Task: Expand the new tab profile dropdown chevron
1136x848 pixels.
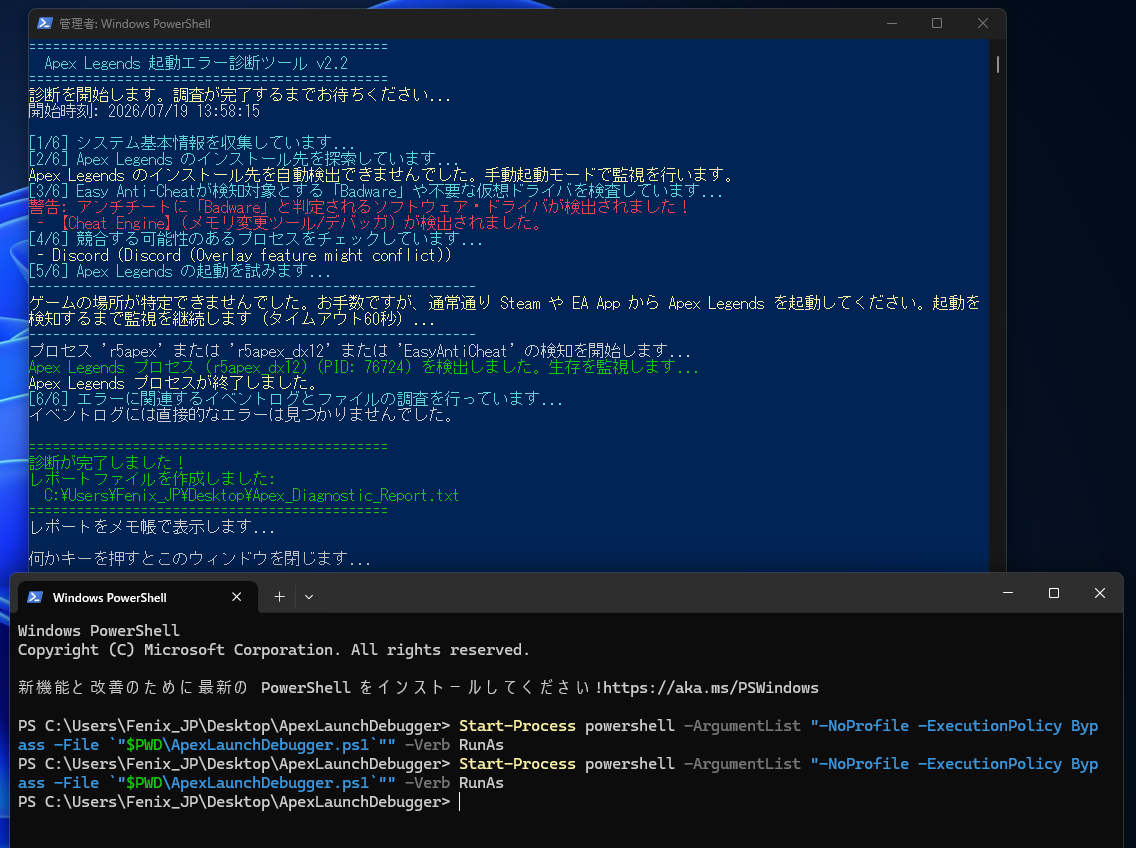Action: (309, 596)
